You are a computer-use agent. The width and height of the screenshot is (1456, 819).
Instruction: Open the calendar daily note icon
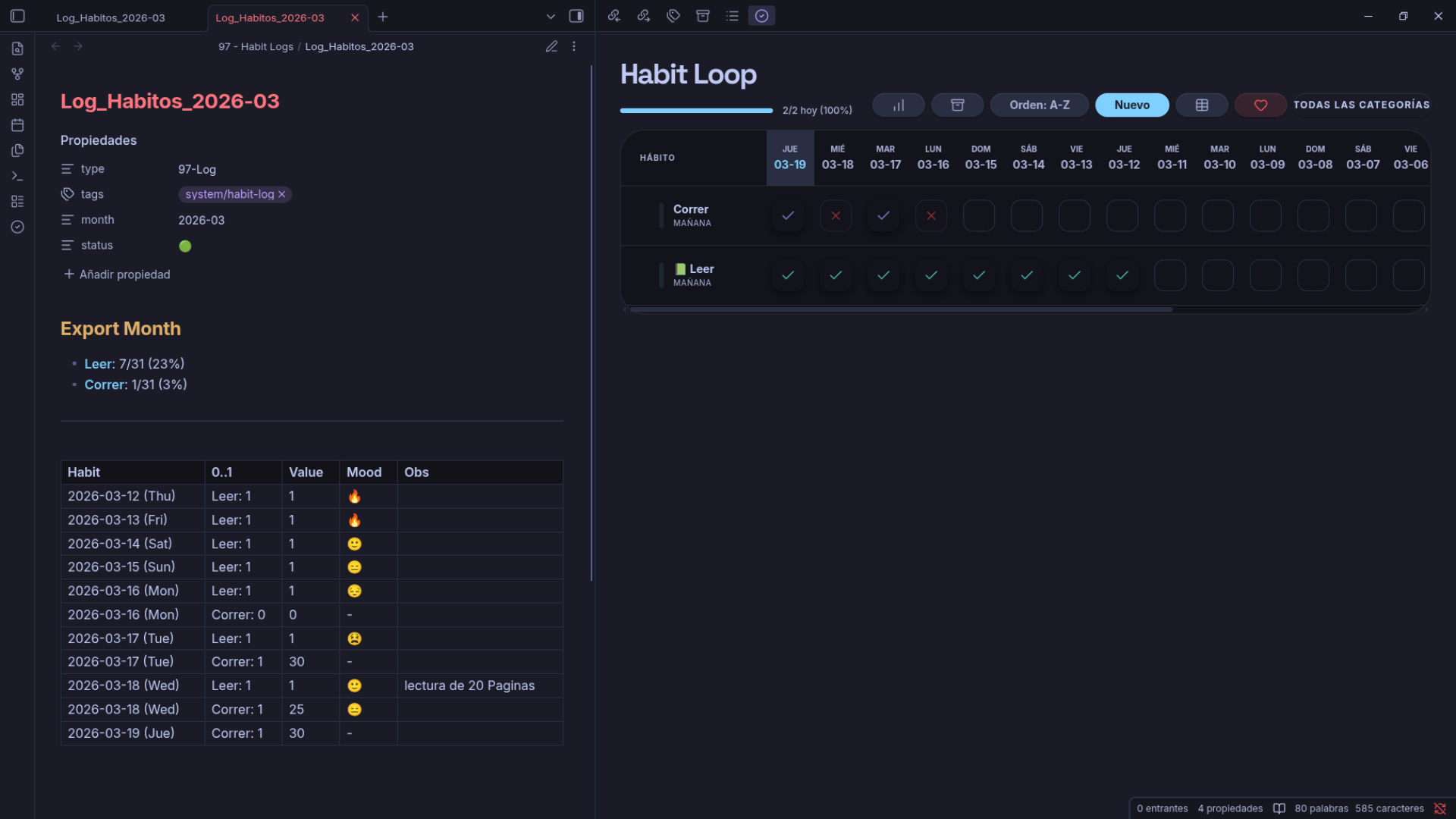17,125
